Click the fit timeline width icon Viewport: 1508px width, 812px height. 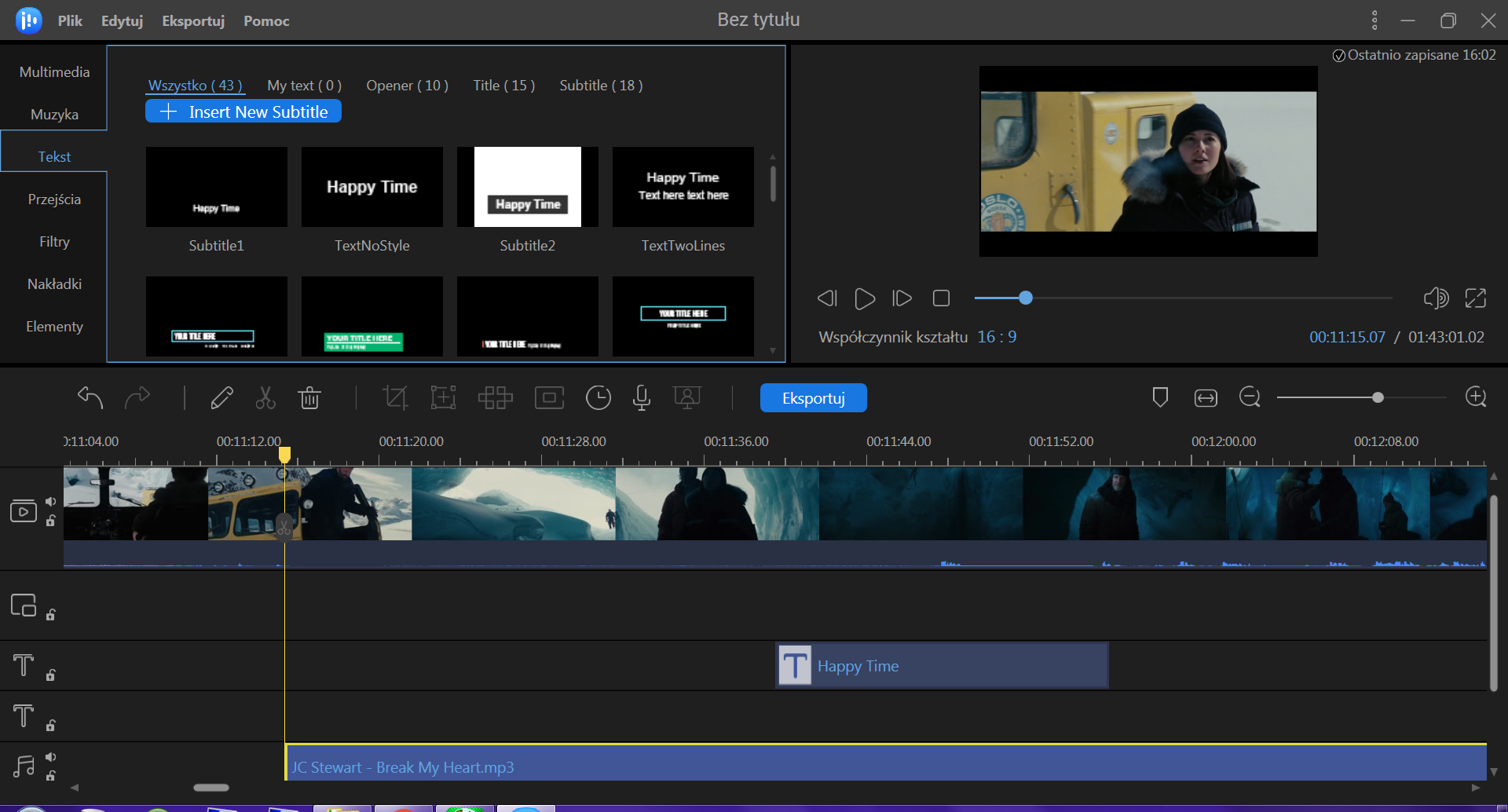[1206, 398]
